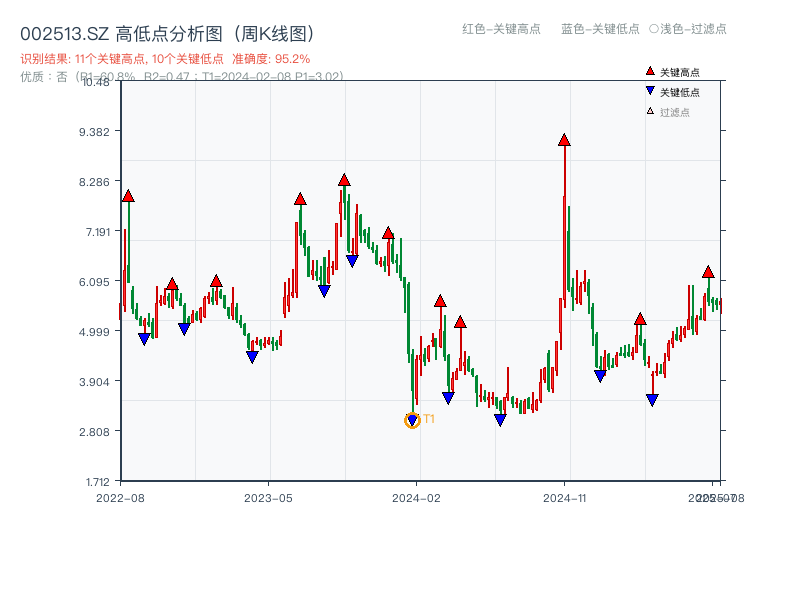Click the orange T1 circle marker
Viewport: 800px width, 600px height.
(x=411, y=420)
